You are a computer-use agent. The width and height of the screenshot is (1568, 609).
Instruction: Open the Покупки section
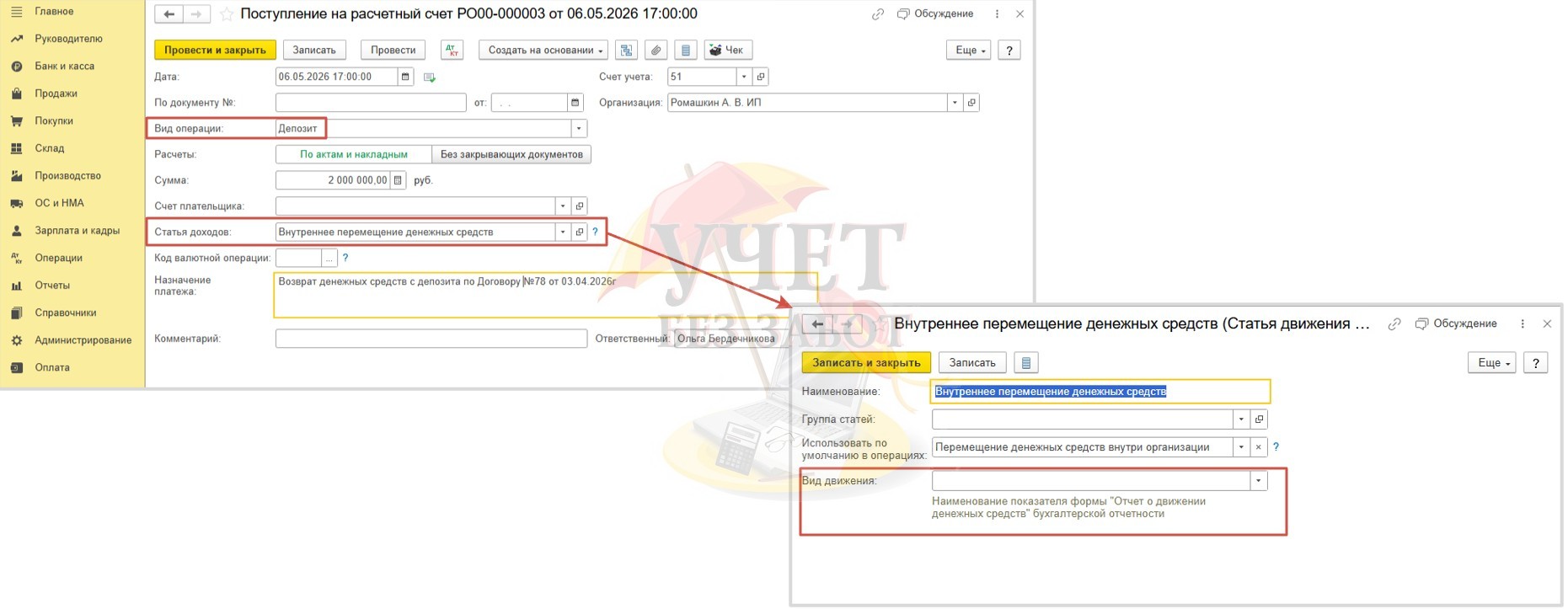(x=54, y=121)
